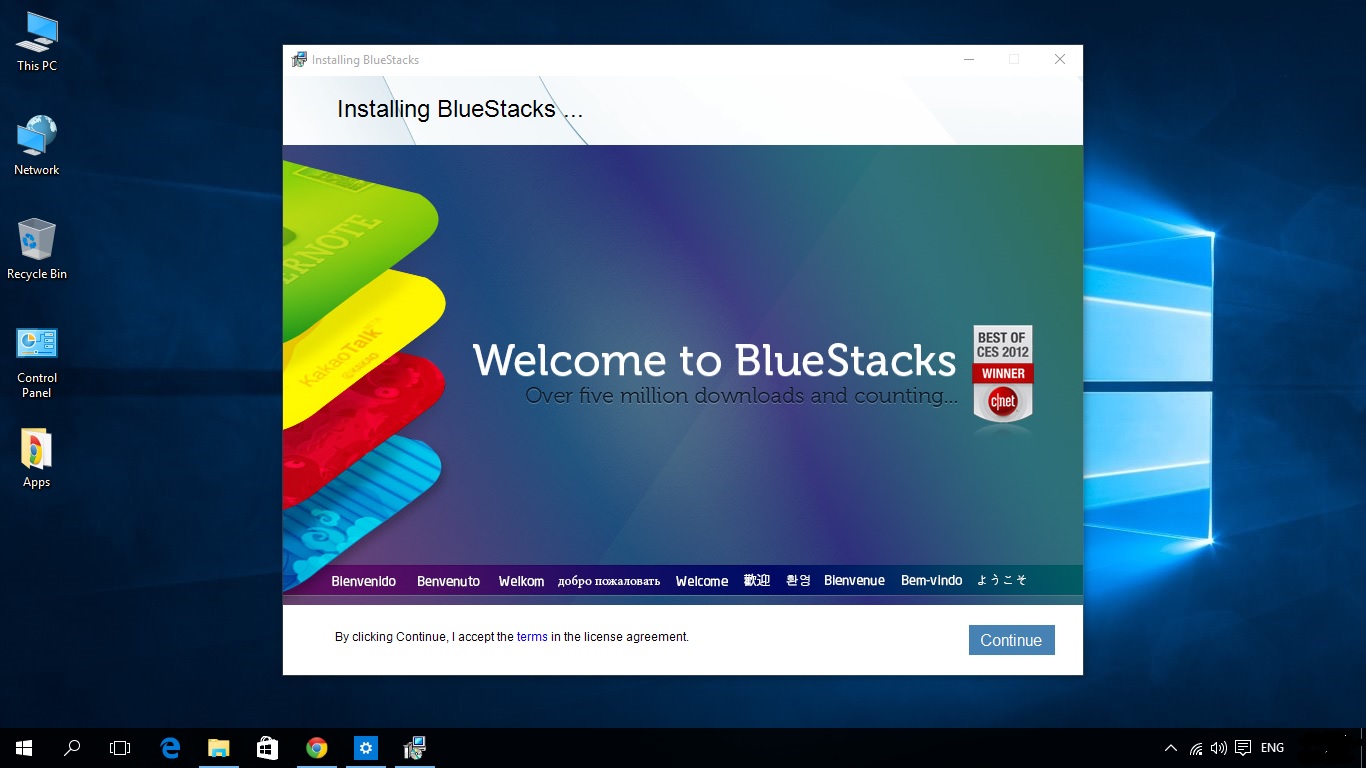This screenshot has width=1366, height=768.
Task: Open the Windows Start menu
Action: point(24,748)
